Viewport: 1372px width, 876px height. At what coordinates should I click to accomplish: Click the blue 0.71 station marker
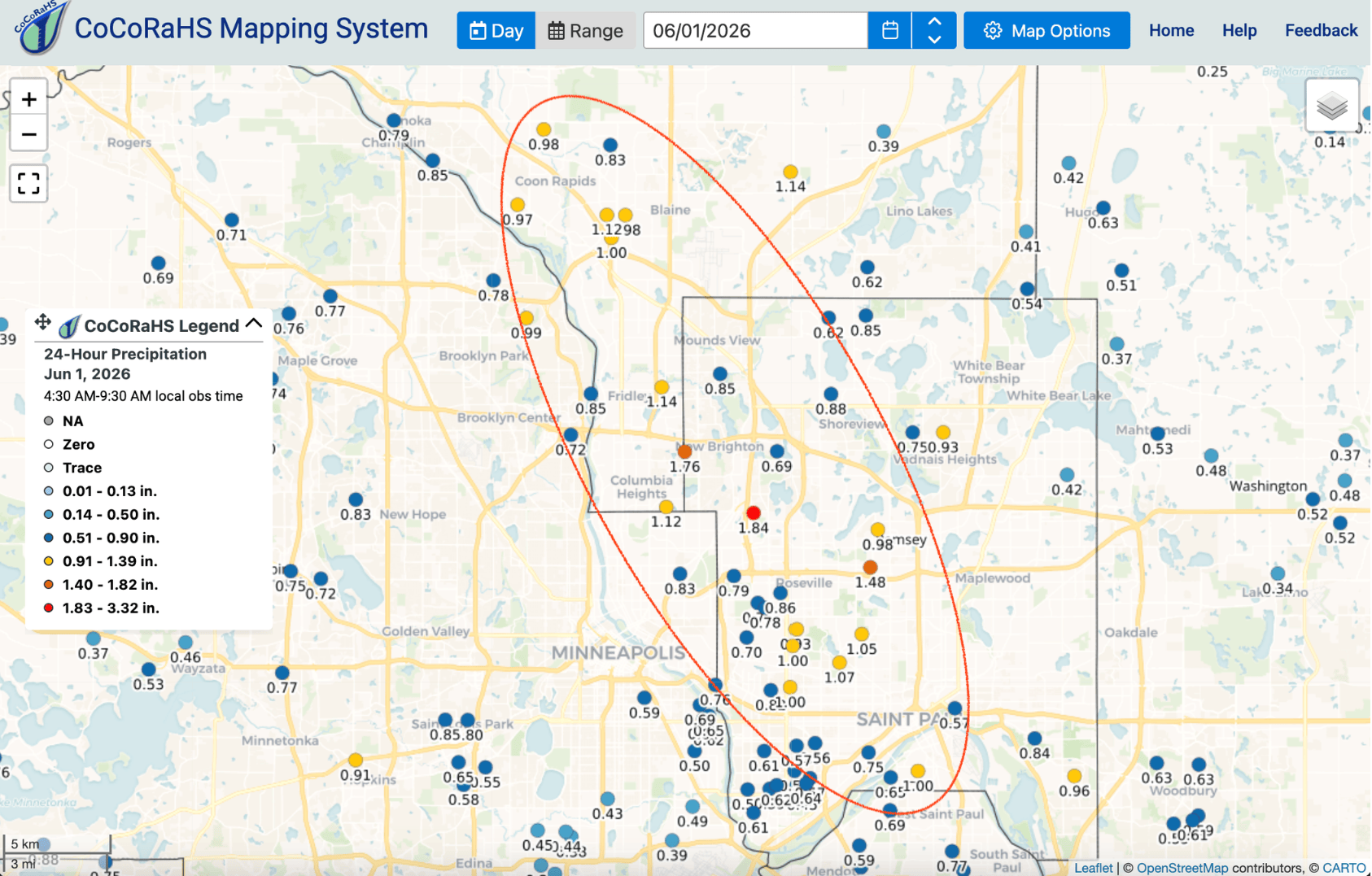[232, 220]
